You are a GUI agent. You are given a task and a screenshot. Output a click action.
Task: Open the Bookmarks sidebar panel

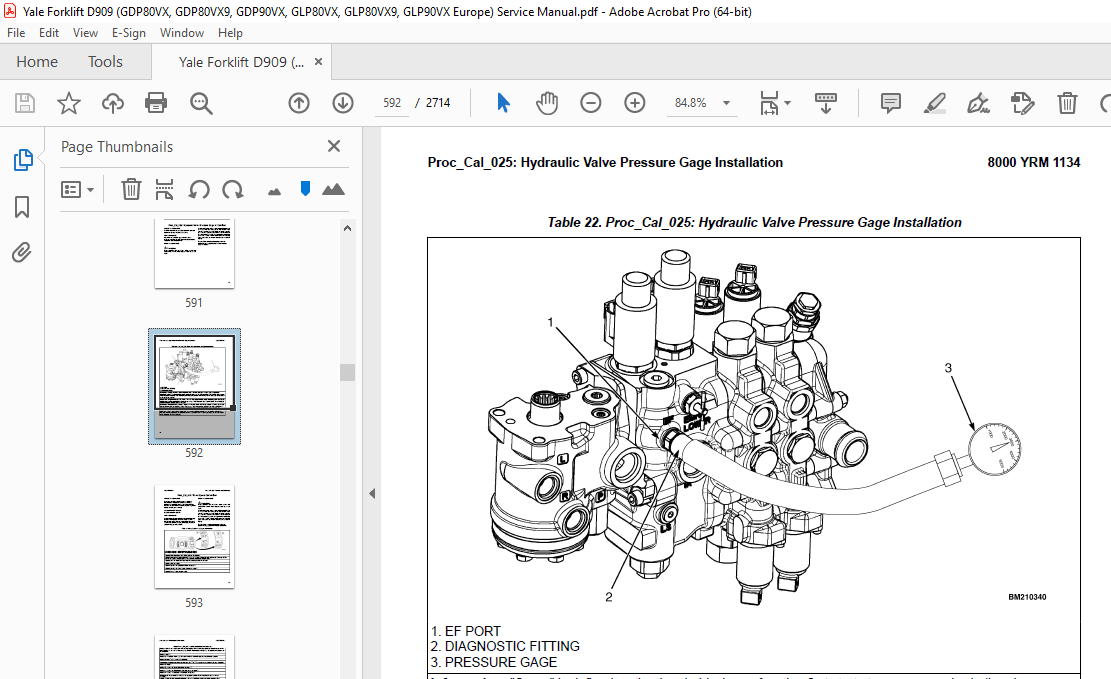click(22, 207)
